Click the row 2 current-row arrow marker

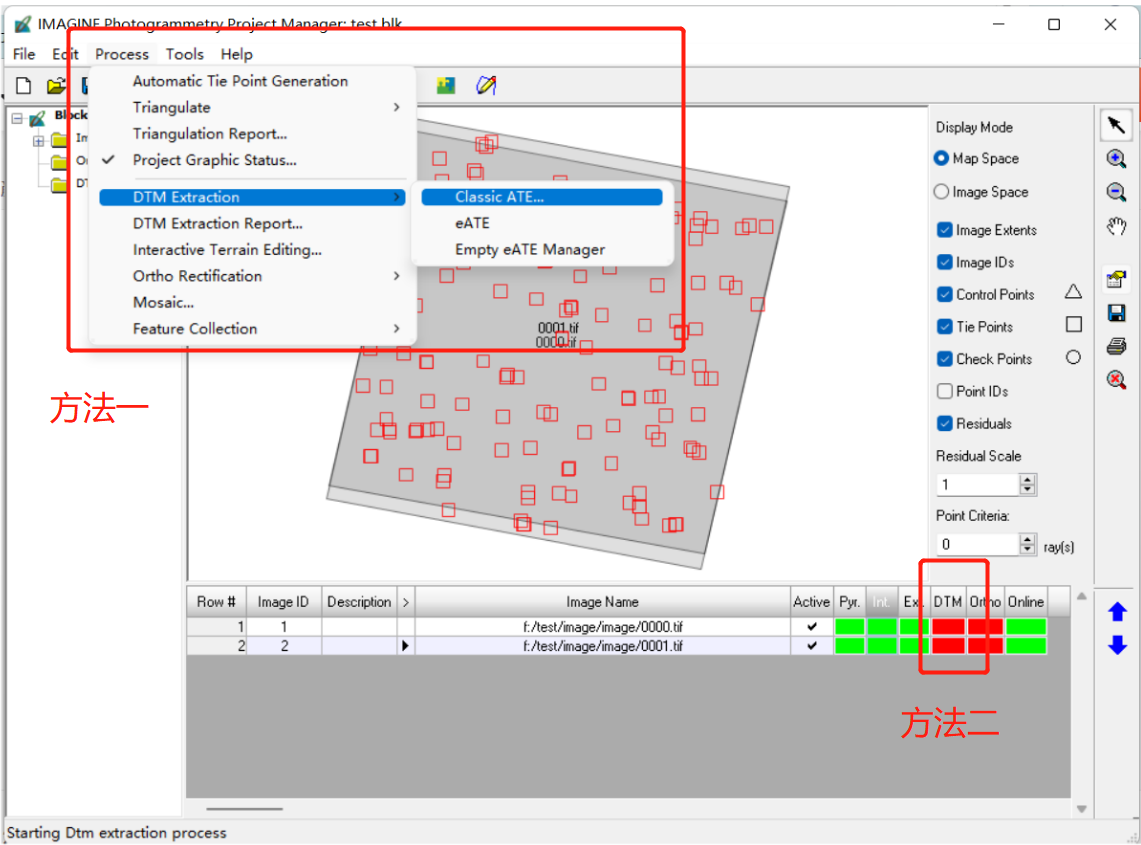click(405, 646)
